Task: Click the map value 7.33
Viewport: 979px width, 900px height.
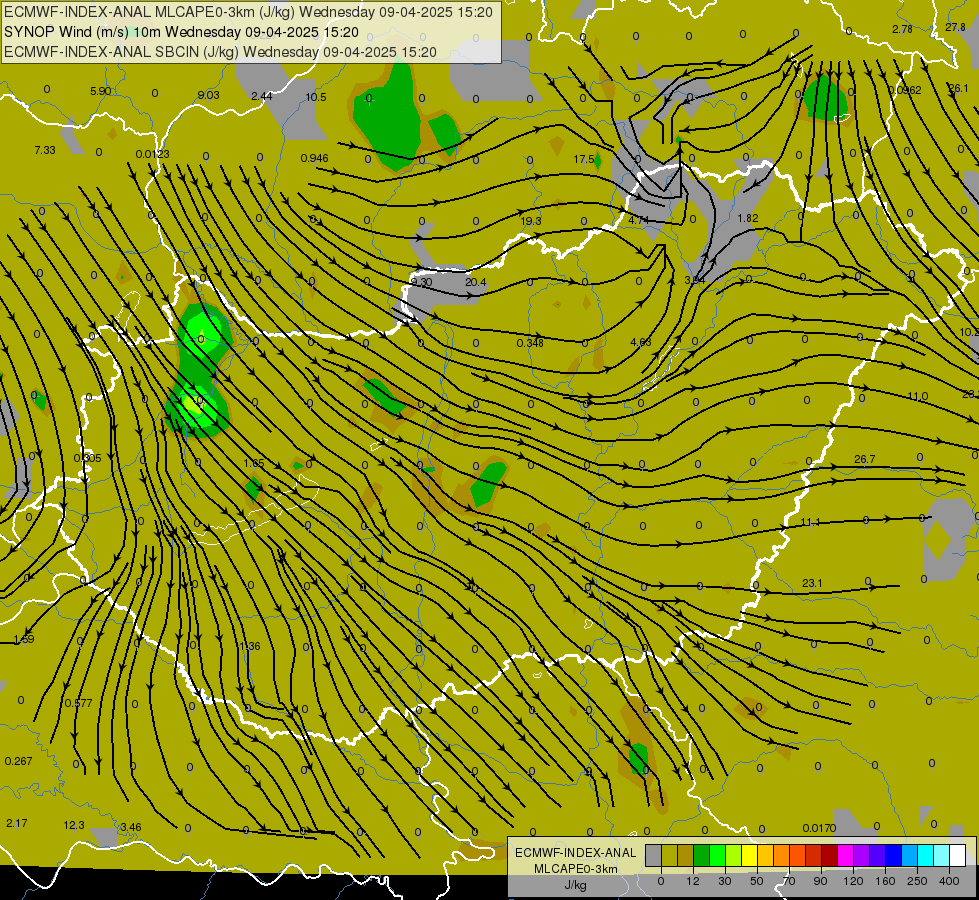Action: 45,150
